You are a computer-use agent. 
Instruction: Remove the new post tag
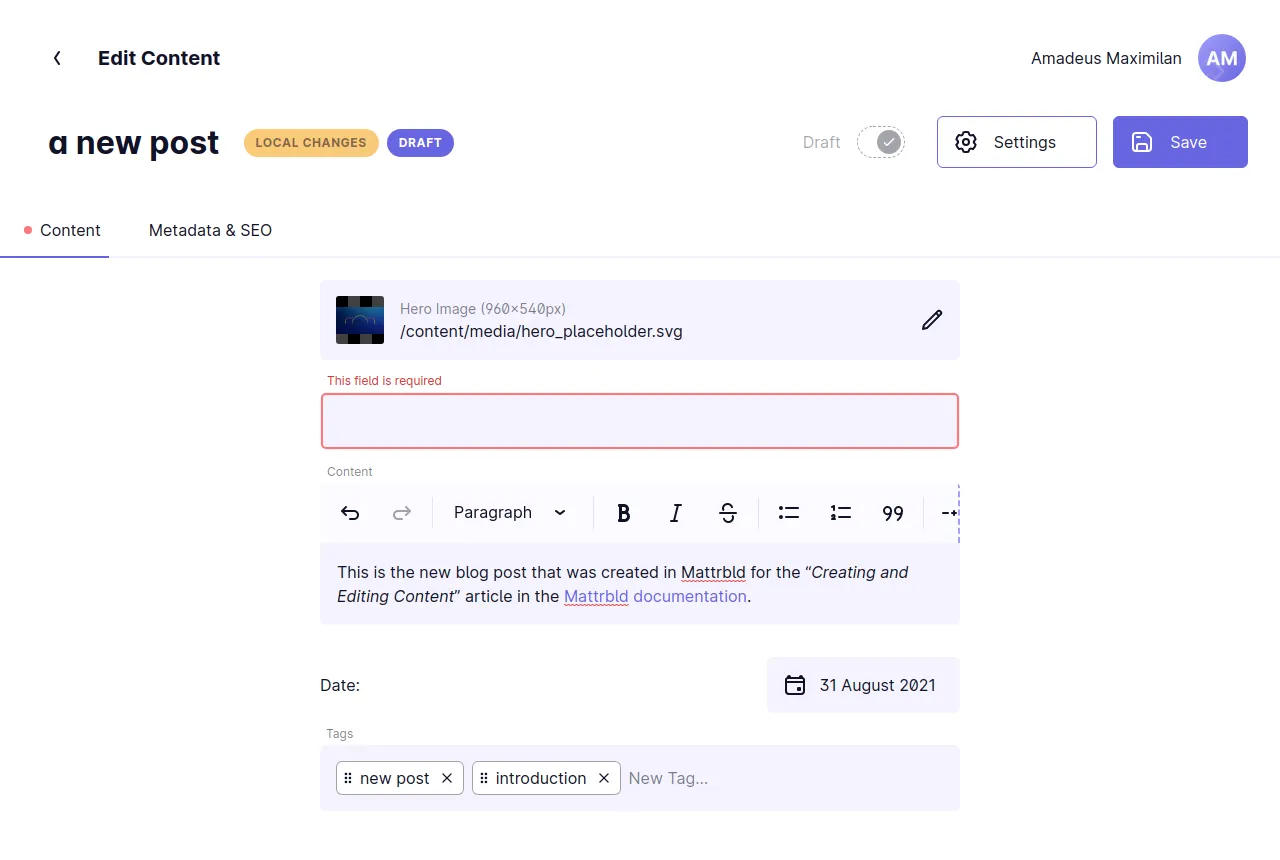447,778
